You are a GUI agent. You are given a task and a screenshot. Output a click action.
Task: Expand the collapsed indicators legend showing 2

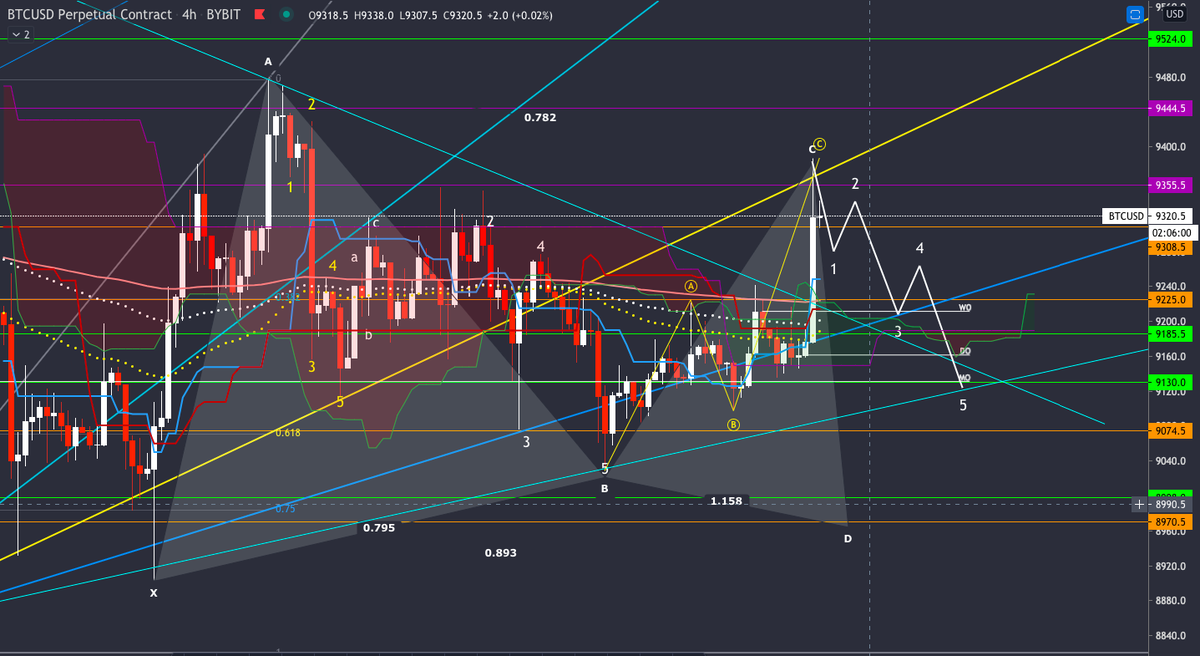coord(20,34)
